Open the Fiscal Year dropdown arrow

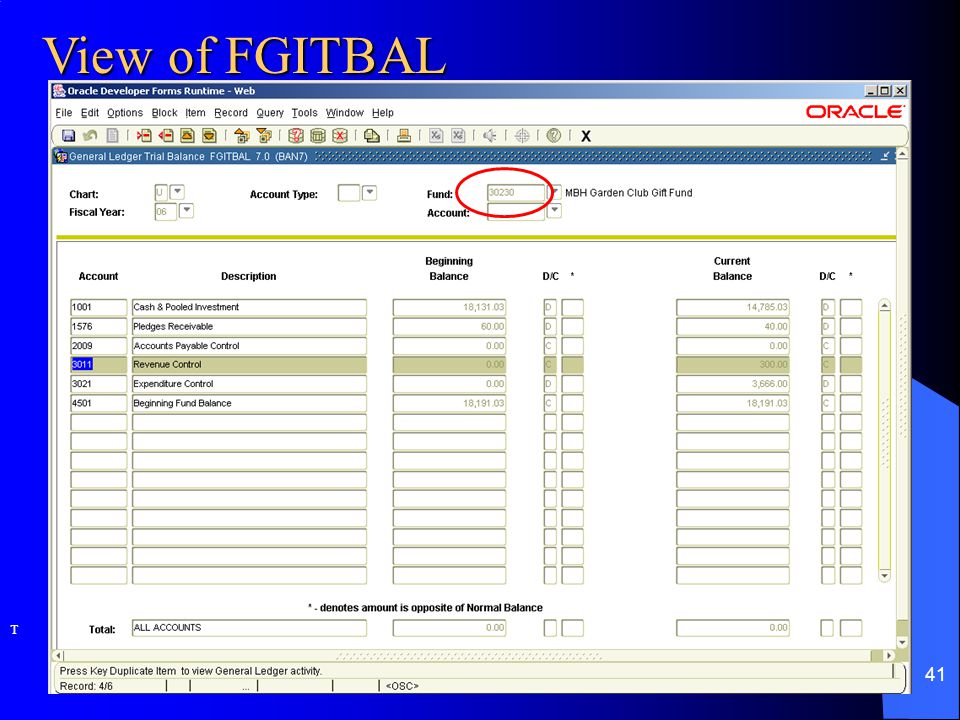(186, 211)
